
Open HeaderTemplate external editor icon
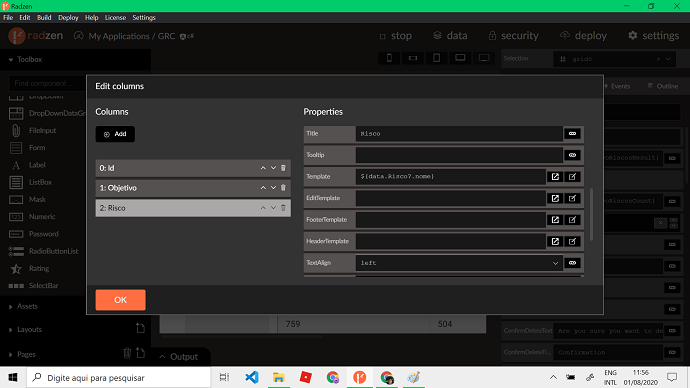coord(555,242)
